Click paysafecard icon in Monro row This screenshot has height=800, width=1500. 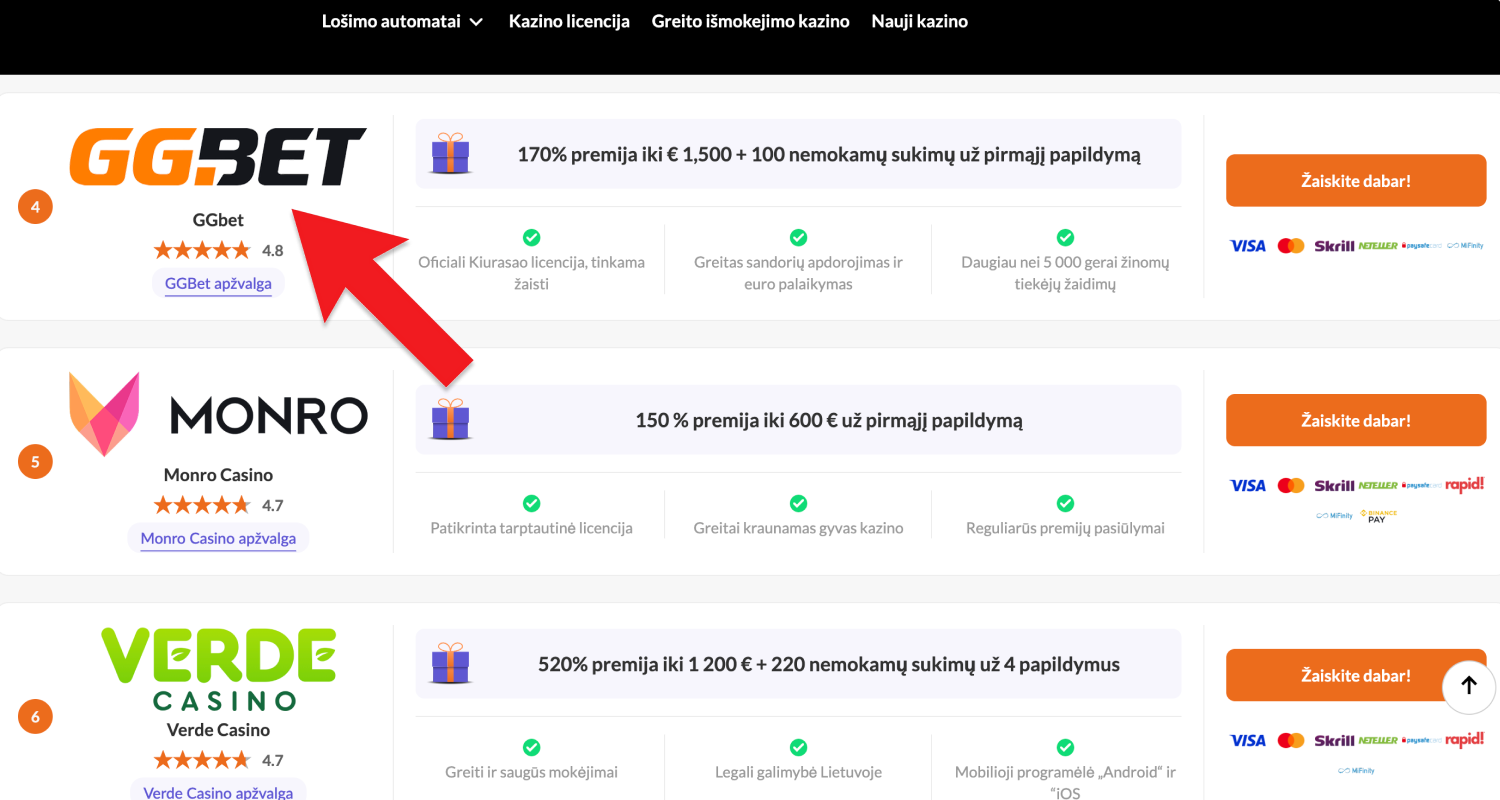click(x=1421, y=485)
